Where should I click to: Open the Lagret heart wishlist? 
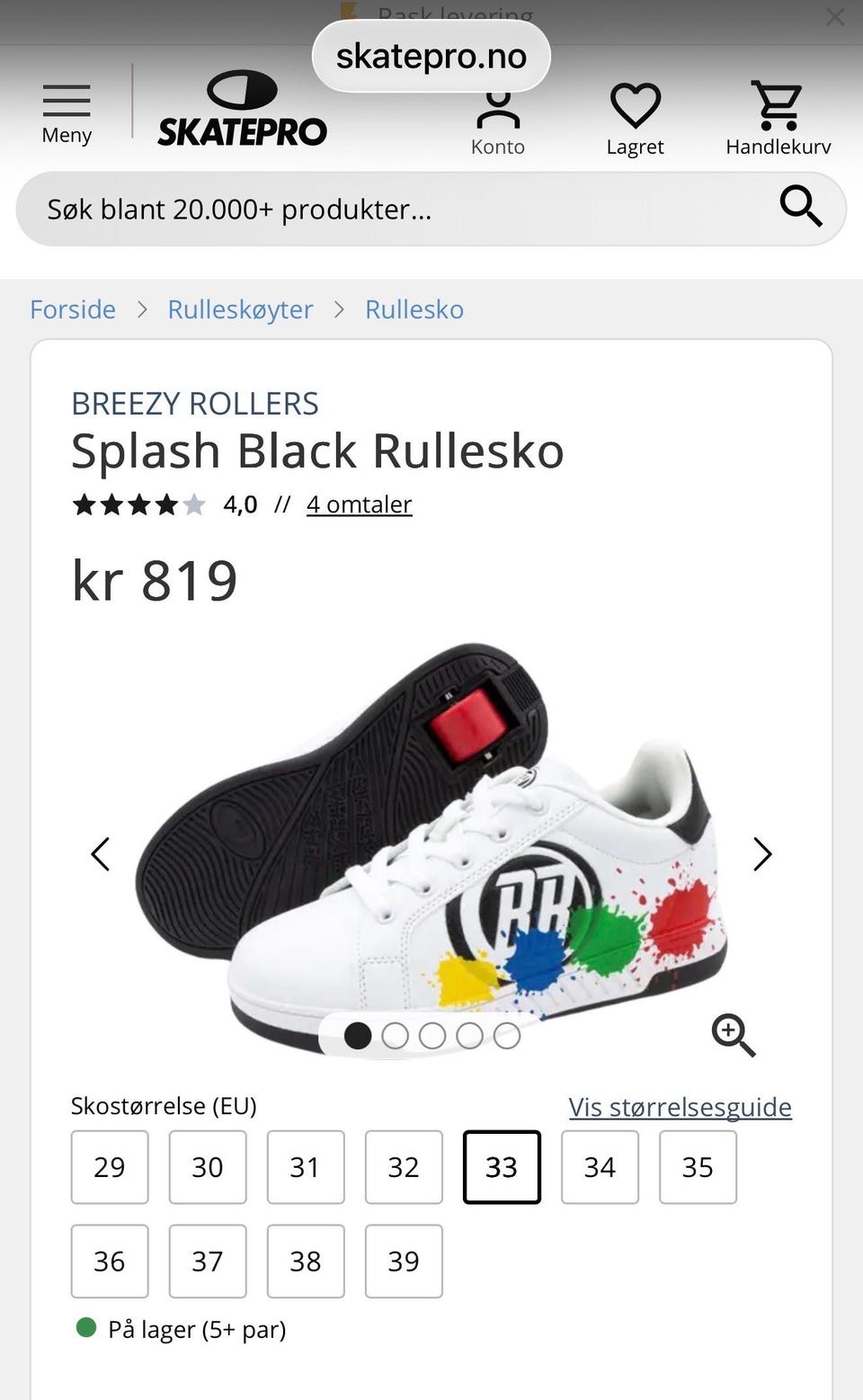point(635,120)
